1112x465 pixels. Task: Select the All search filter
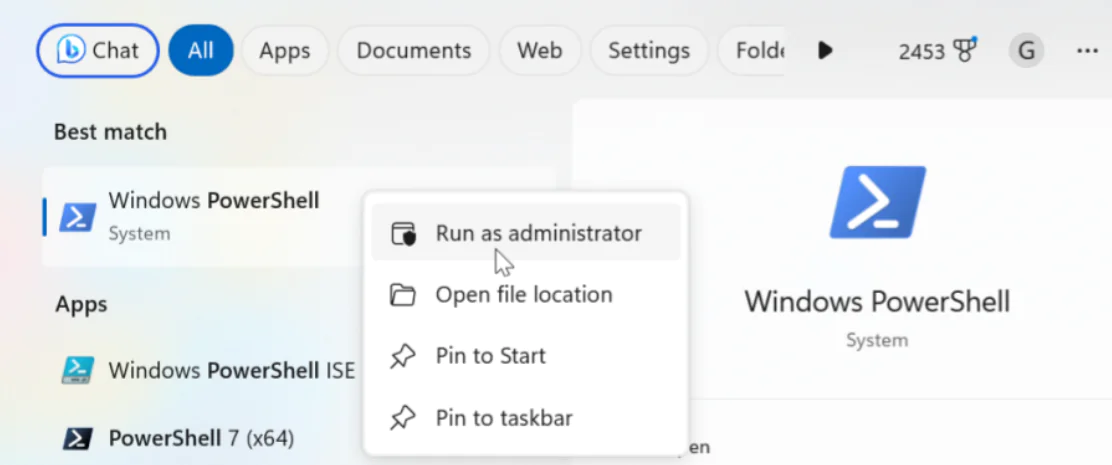(201, 50)
